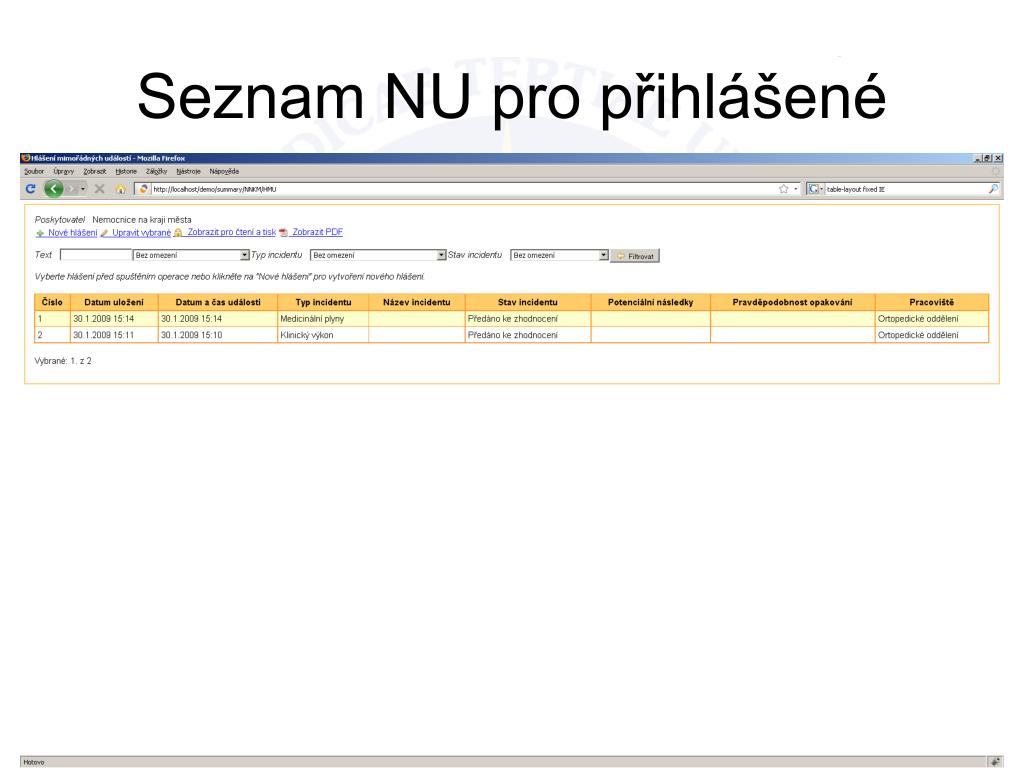Bookmark the page with the star icon
Viewport: 1024px width, 768px height.
pyautogui.click(x=784, y=189)
